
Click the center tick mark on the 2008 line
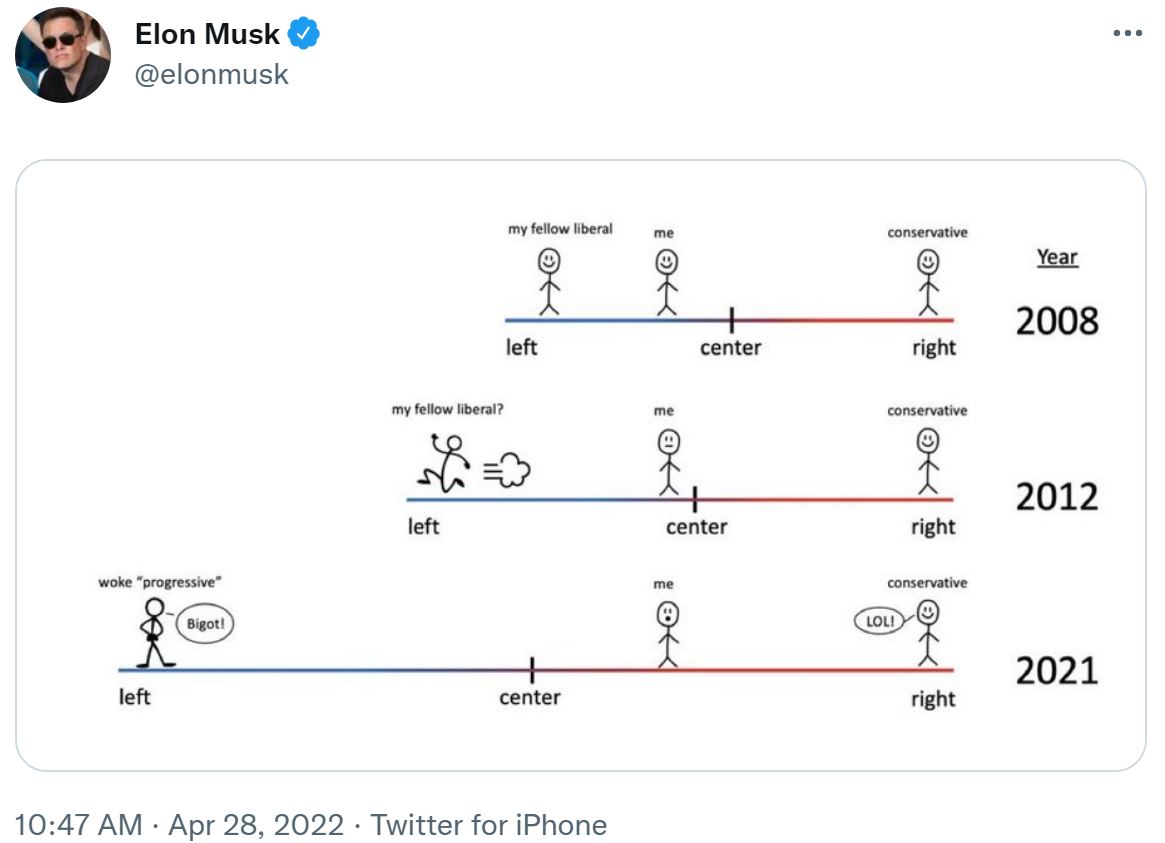732,320
